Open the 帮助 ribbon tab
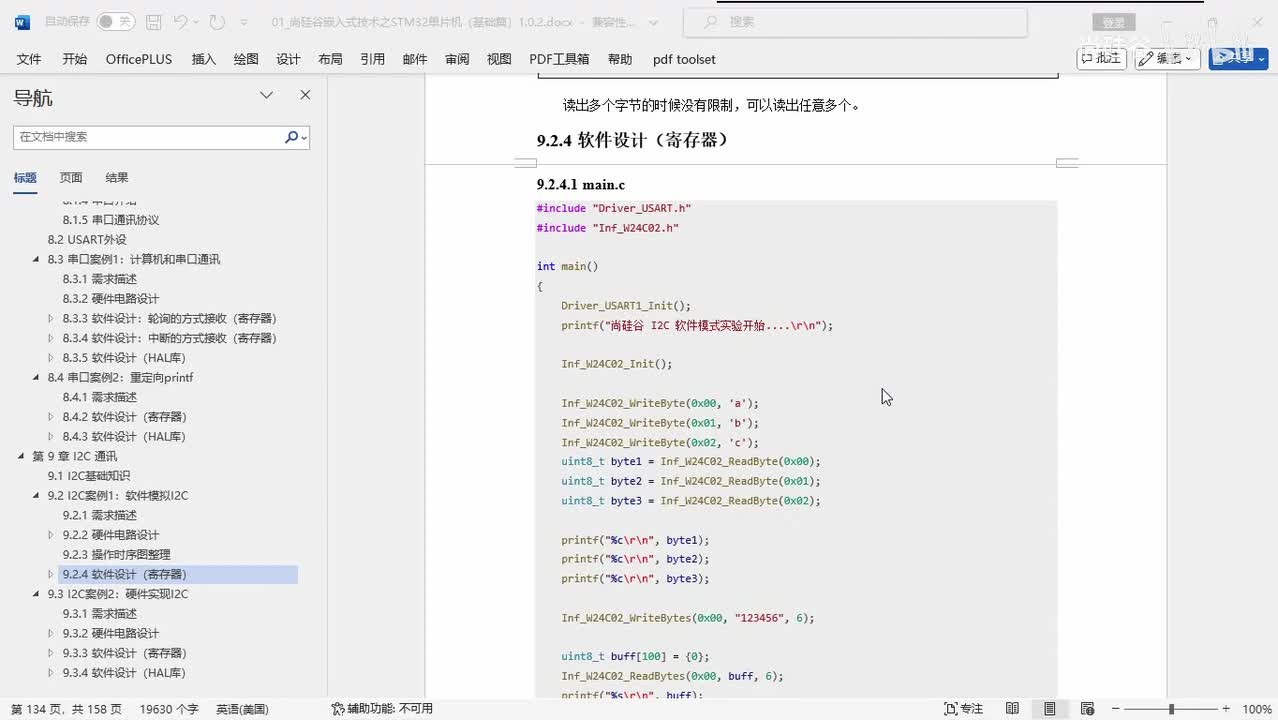The width and height of the screenshot is (1278, 720). pyautogui.click(x=620, y=59)
